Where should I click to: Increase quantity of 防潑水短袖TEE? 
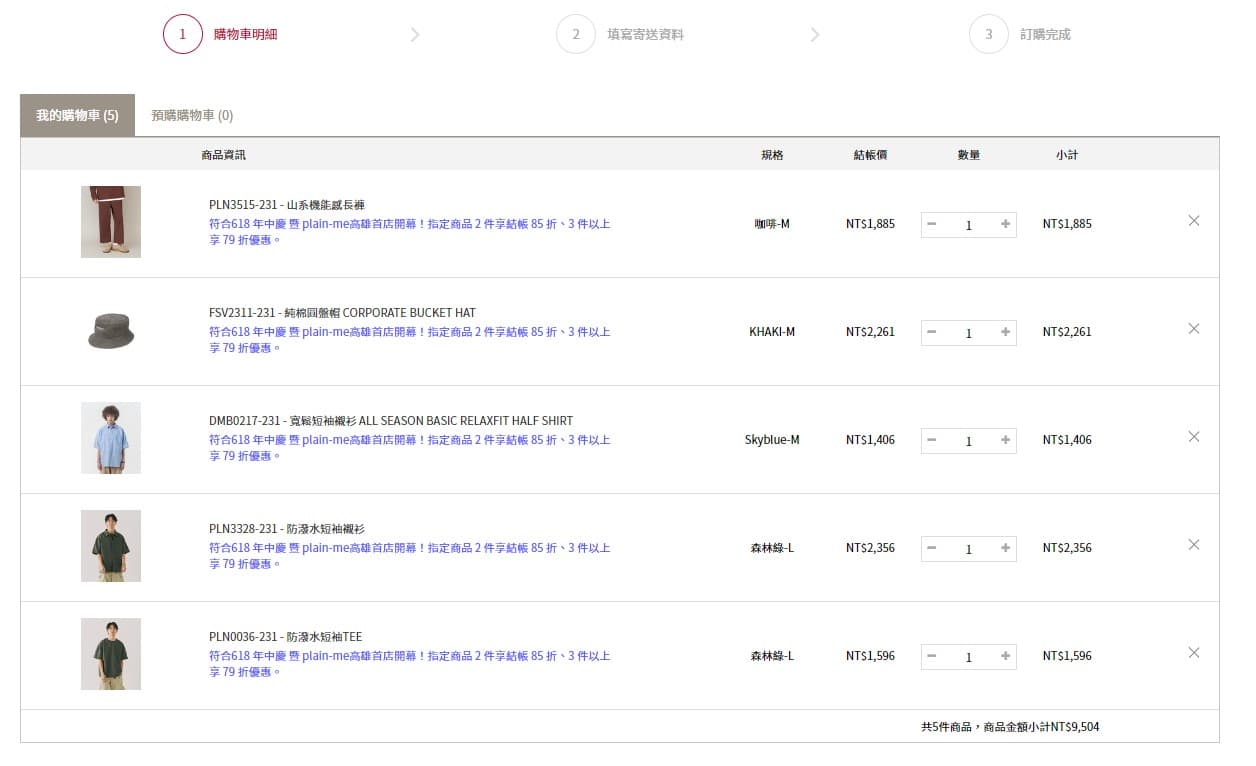point(1005,656)
